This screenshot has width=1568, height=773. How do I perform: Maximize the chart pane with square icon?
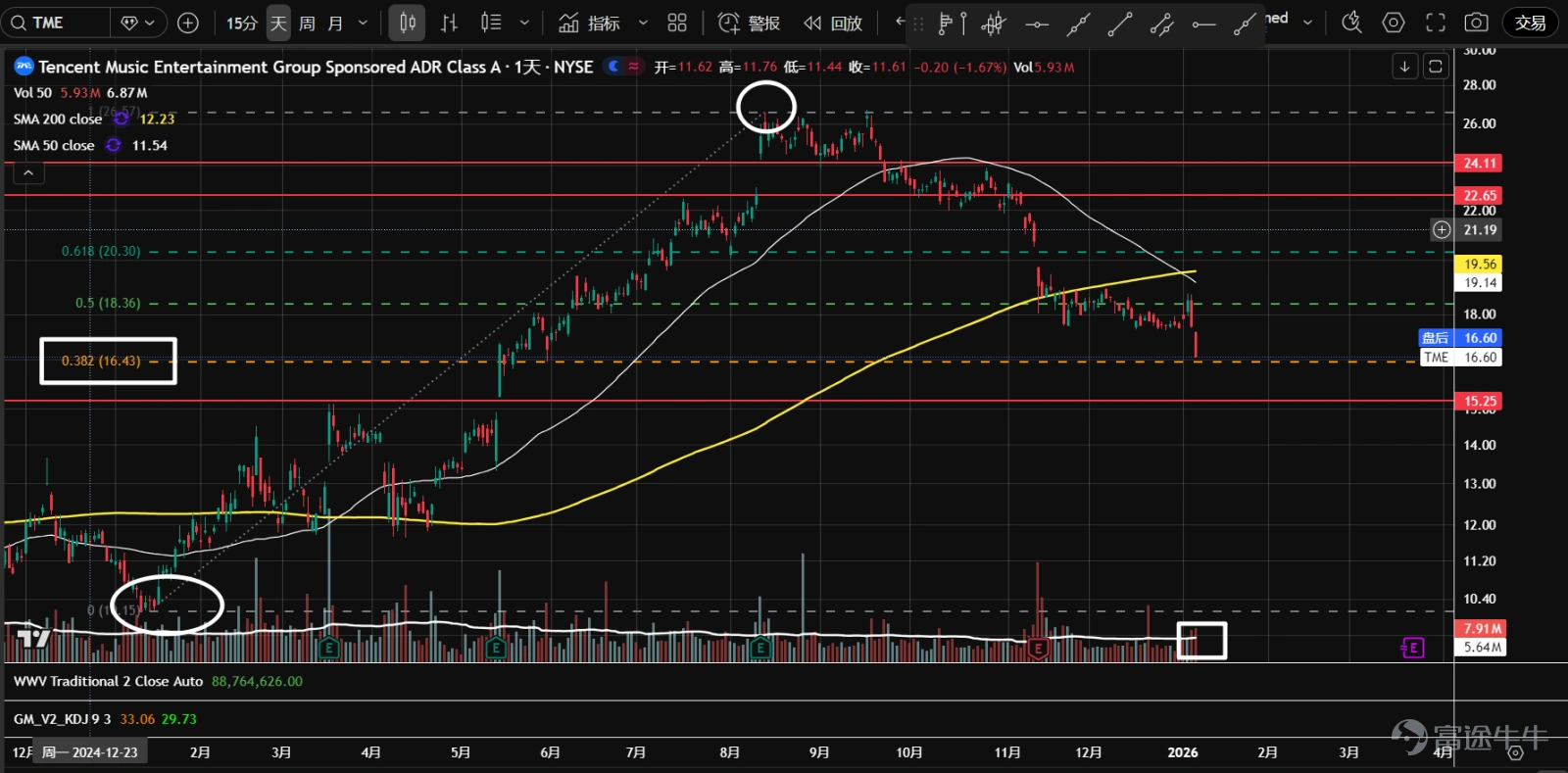pos(1436,67)
